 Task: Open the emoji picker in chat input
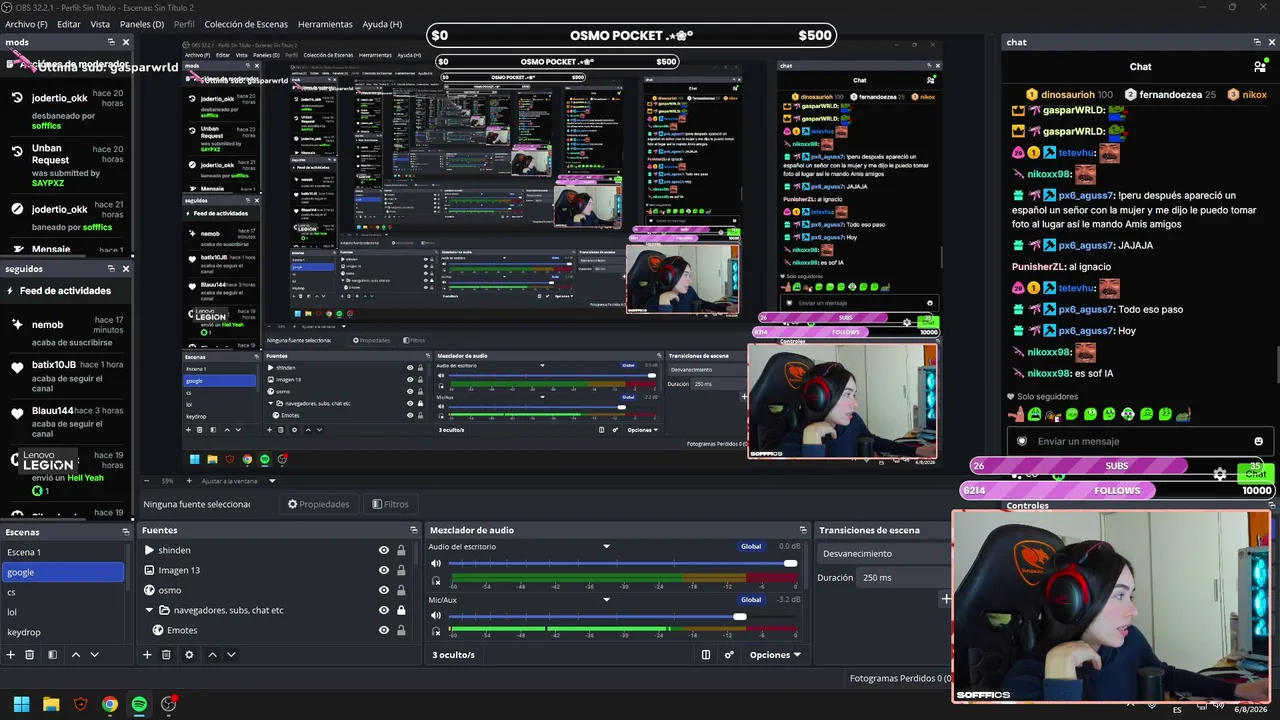tap(1258, 441)
